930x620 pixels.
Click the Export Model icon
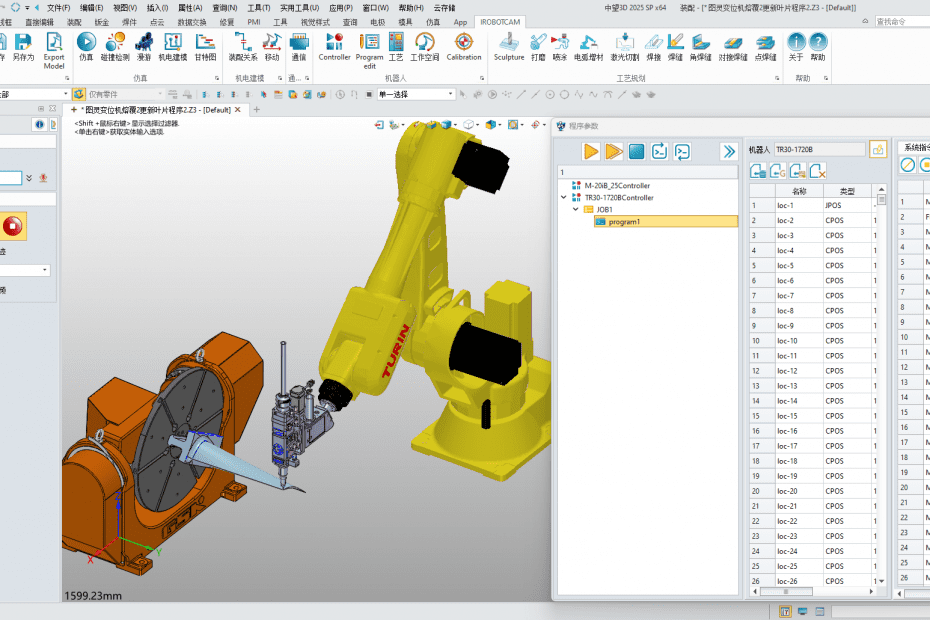coord(53,47)
